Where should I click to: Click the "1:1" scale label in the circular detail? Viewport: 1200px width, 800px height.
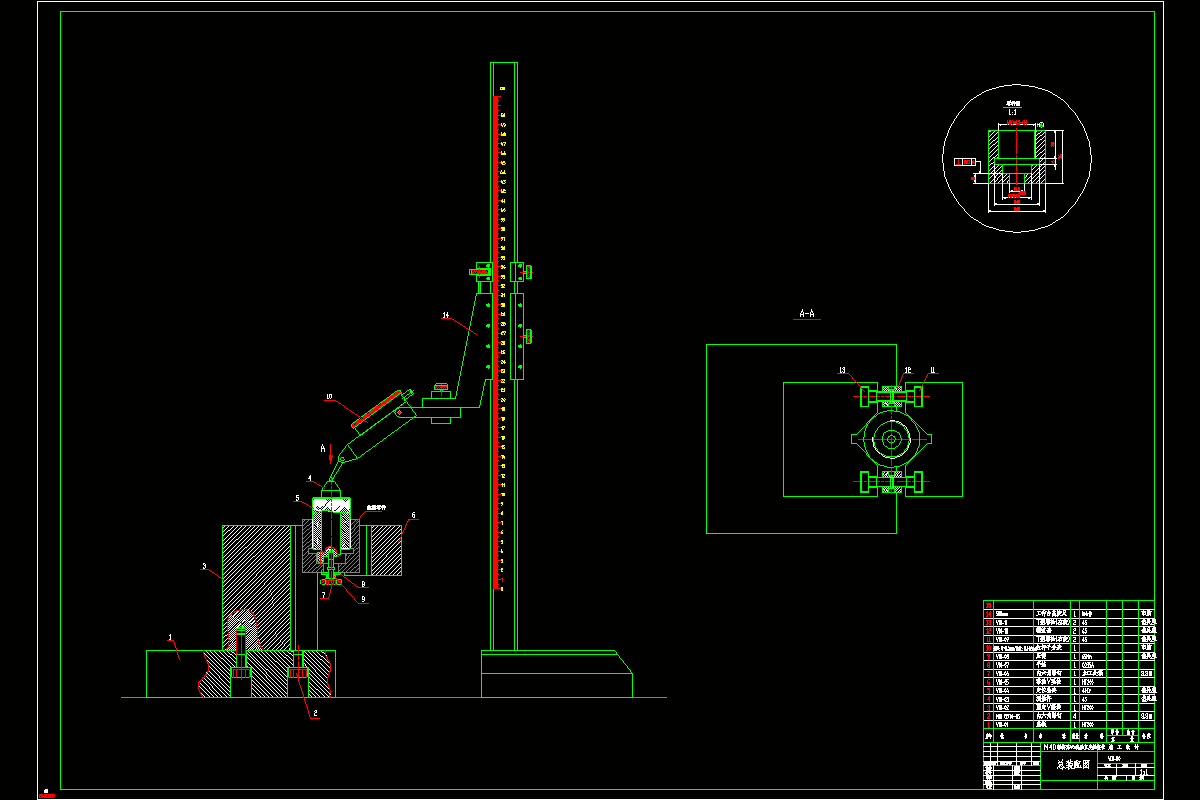(x=1012, y=112)
